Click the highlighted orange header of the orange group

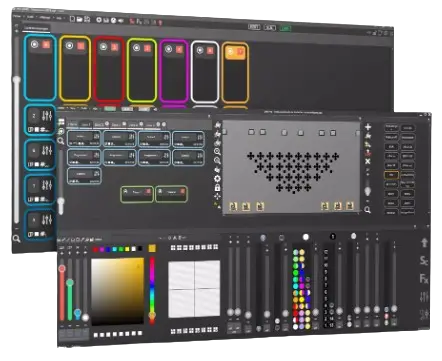pos(235,53)
